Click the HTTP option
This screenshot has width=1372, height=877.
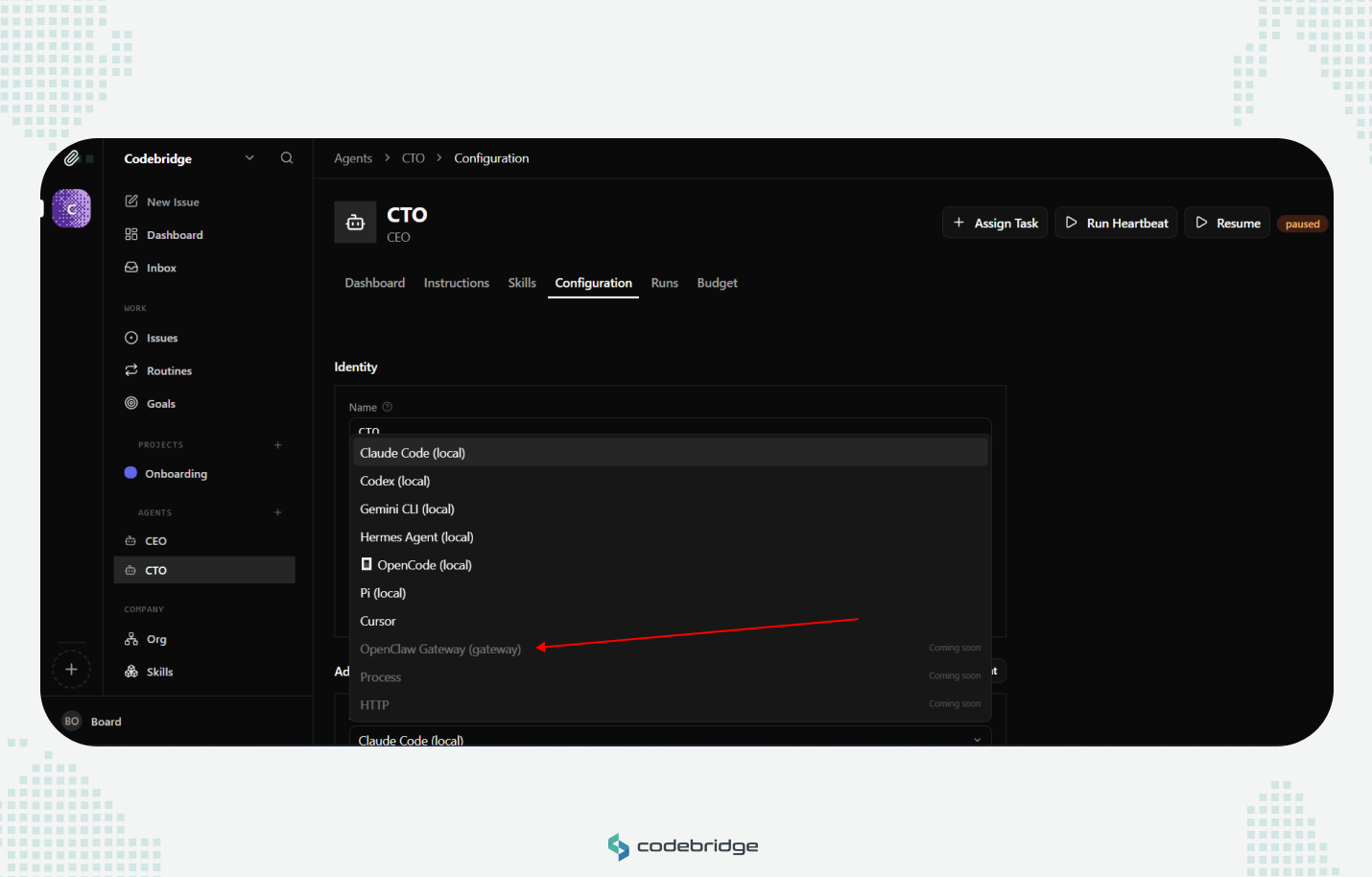pyautogui.click(x=670, y=704)
